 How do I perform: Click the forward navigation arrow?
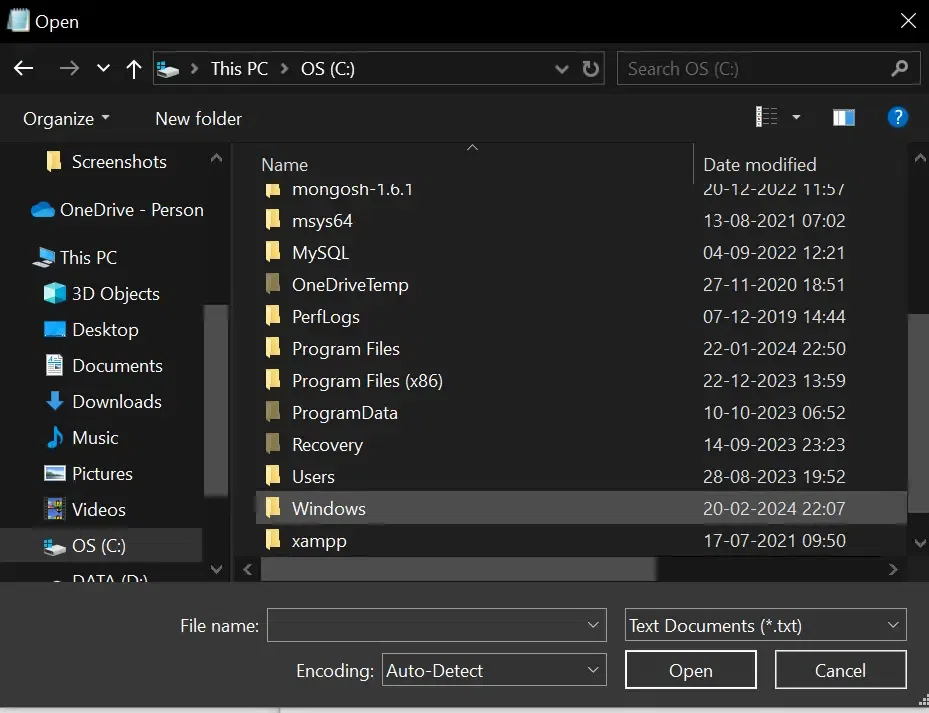(69, 68)
